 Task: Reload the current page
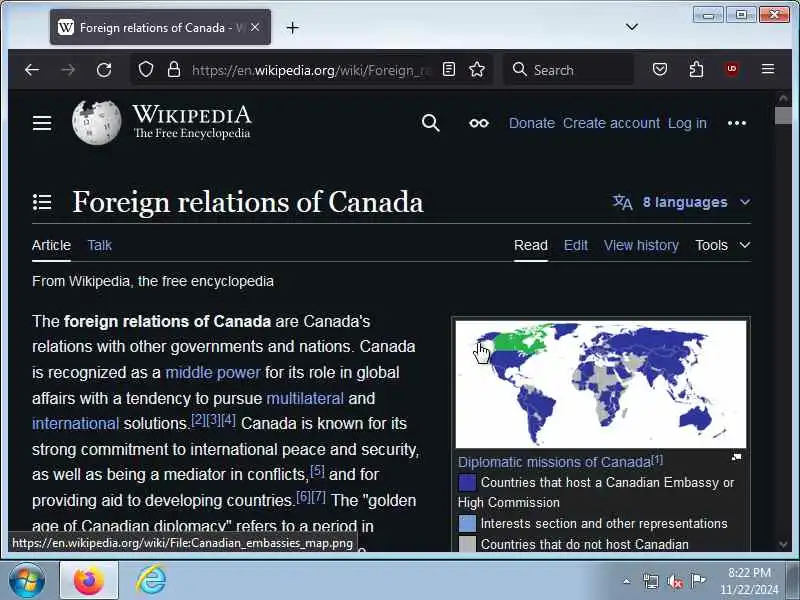tap(104, 69)
